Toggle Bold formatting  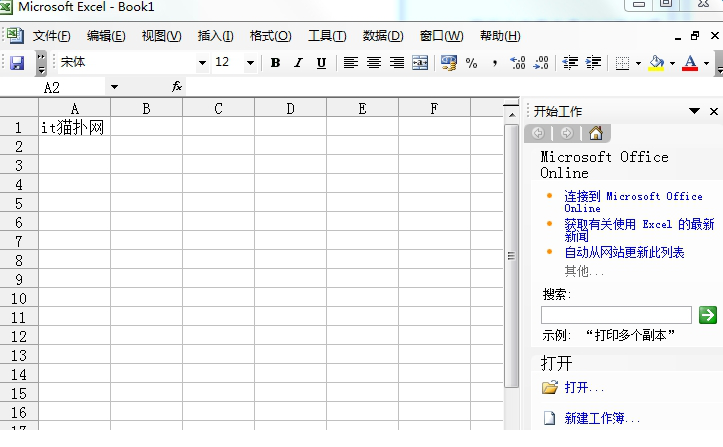(275, 63)
